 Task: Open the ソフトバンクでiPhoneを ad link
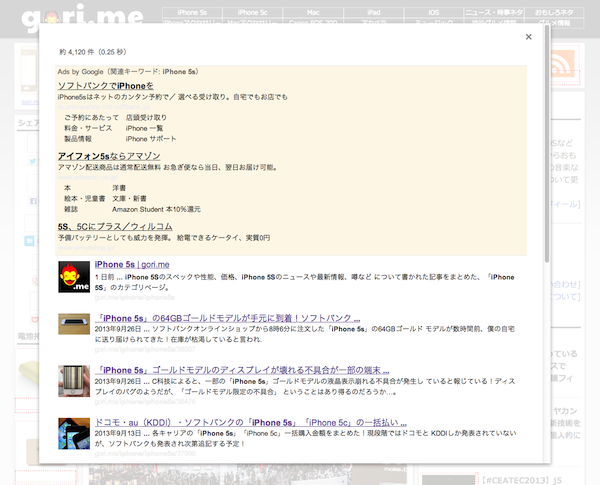click(x=106, y=86)
